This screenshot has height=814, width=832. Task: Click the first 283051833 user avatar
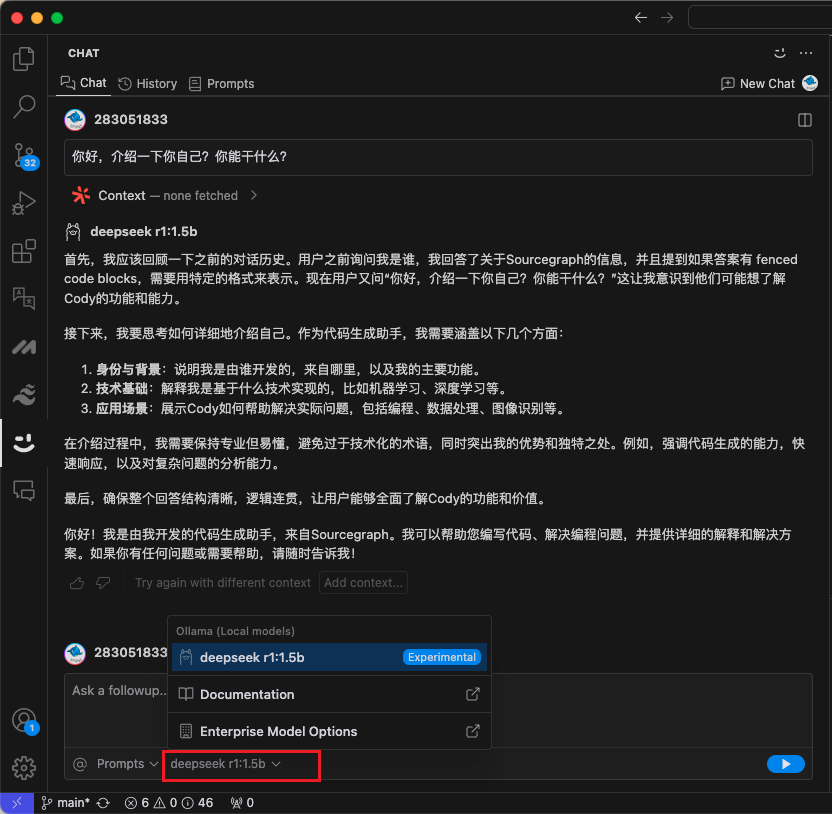(75, 120)
